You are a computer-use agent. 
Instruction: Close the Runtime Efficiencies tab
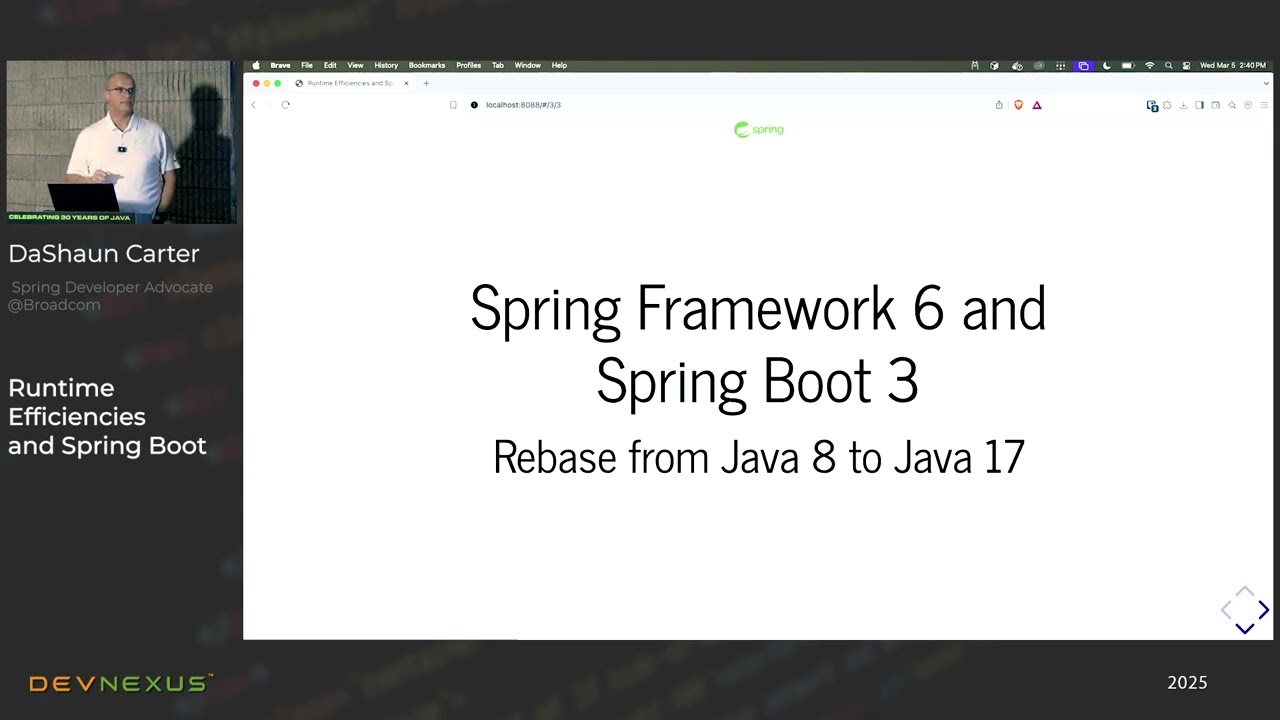tap(406, 83)
